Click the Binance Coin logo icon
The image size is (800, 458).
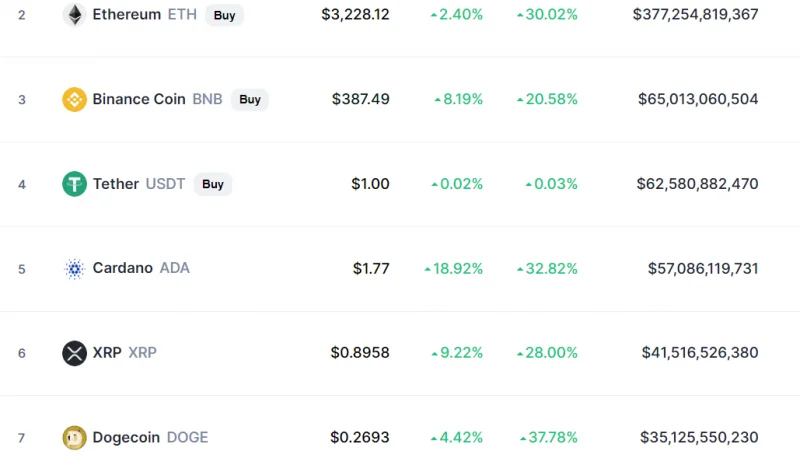point(74,99)
